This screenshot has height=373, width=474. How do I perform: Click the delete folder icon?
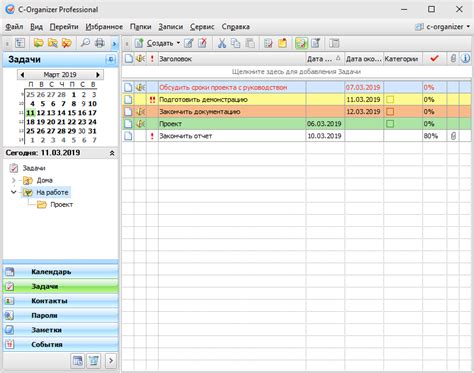click(x=67, y=43)
